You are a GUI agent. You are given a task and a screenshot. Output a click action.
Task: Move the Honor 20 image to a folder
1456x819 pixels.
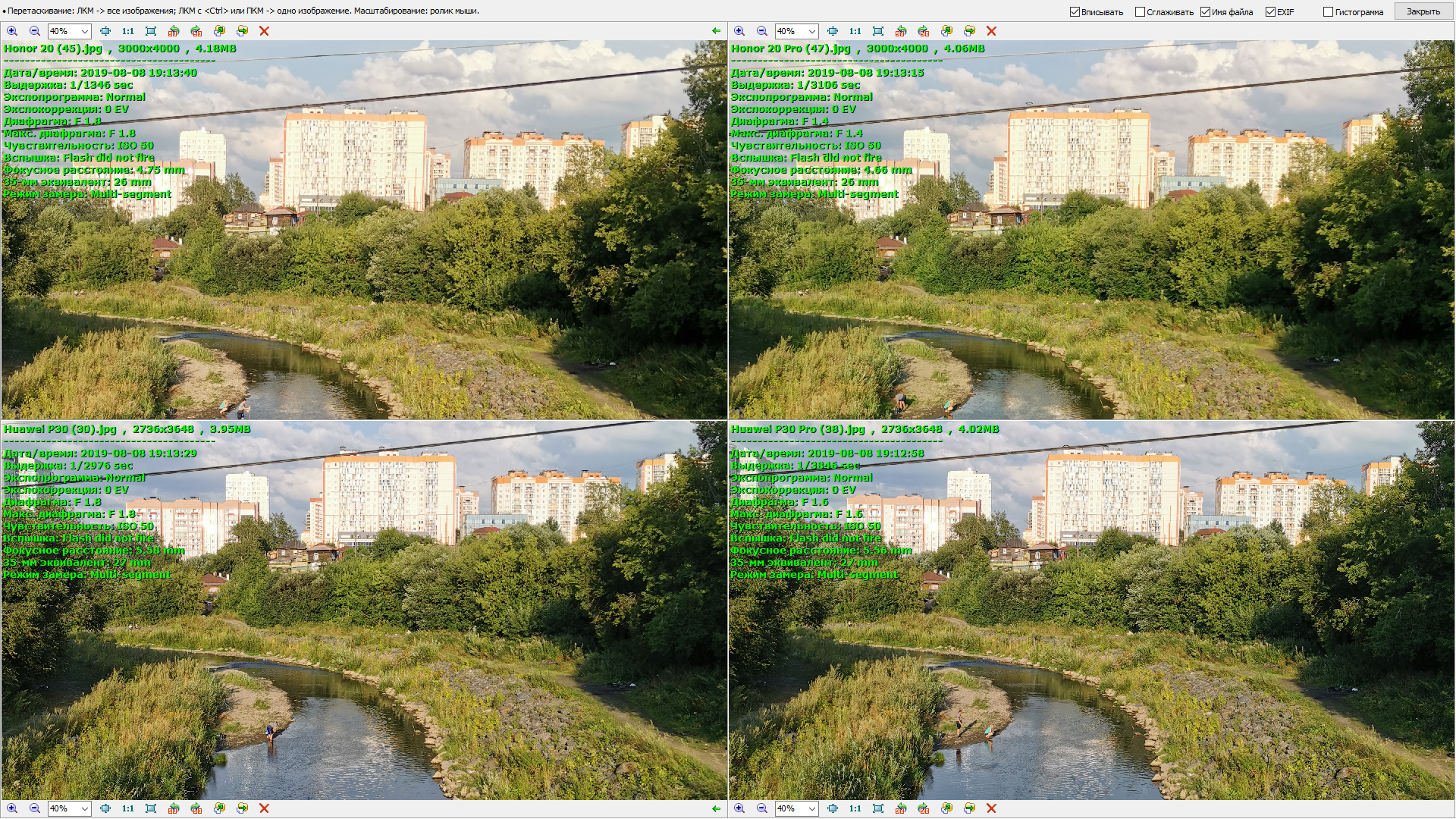242,31
